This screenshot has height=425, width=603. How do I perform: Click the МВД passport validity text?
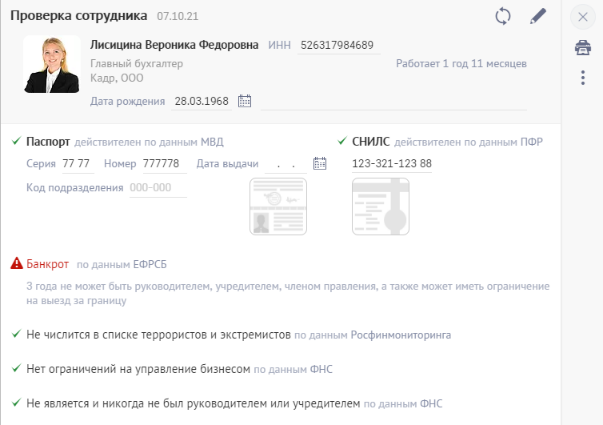(148, 142)
